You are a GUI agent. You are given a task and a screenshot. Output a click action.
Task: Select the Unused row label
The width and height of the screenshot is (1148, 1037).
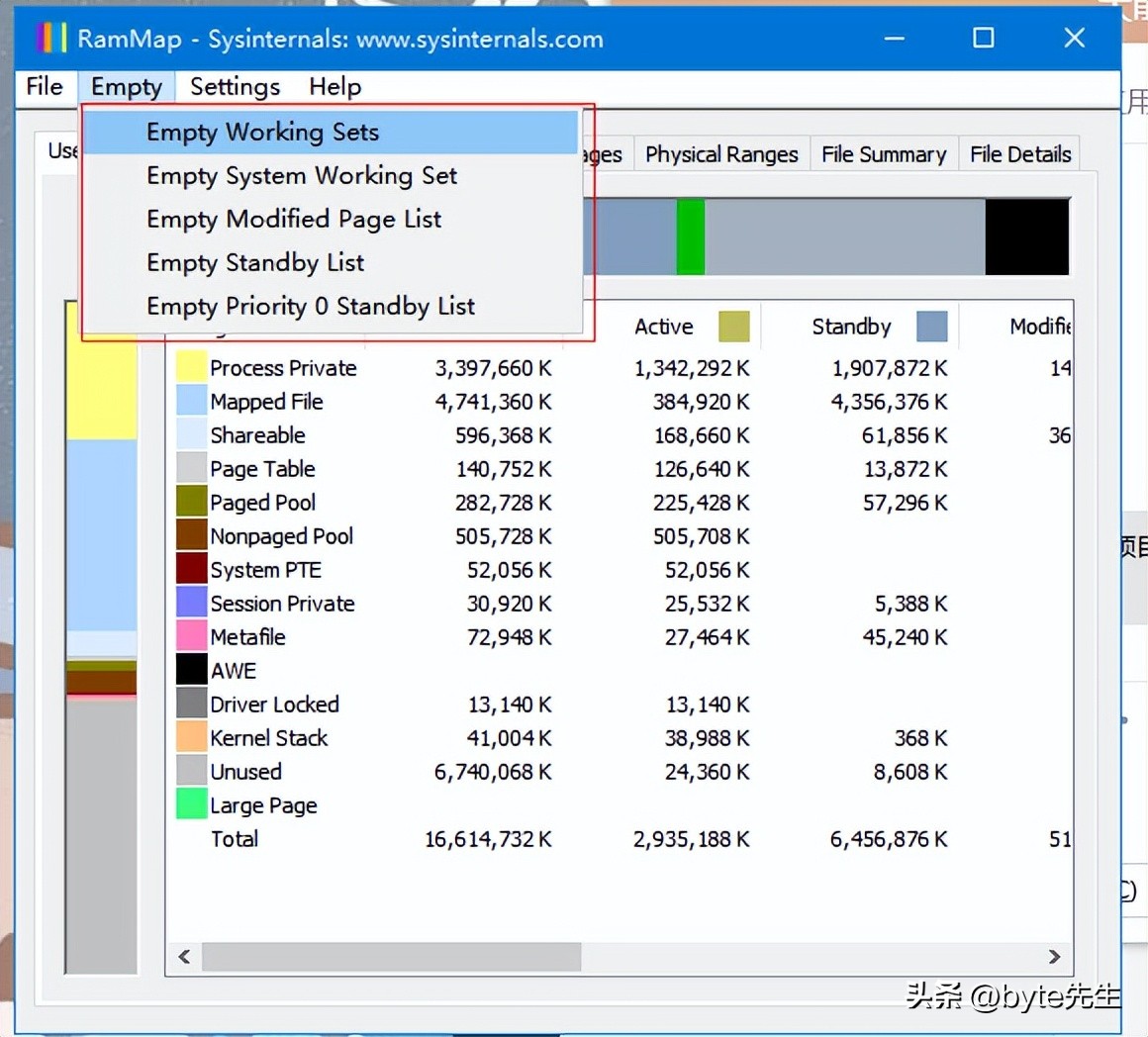pyautogui.click(x=246, y=772)
